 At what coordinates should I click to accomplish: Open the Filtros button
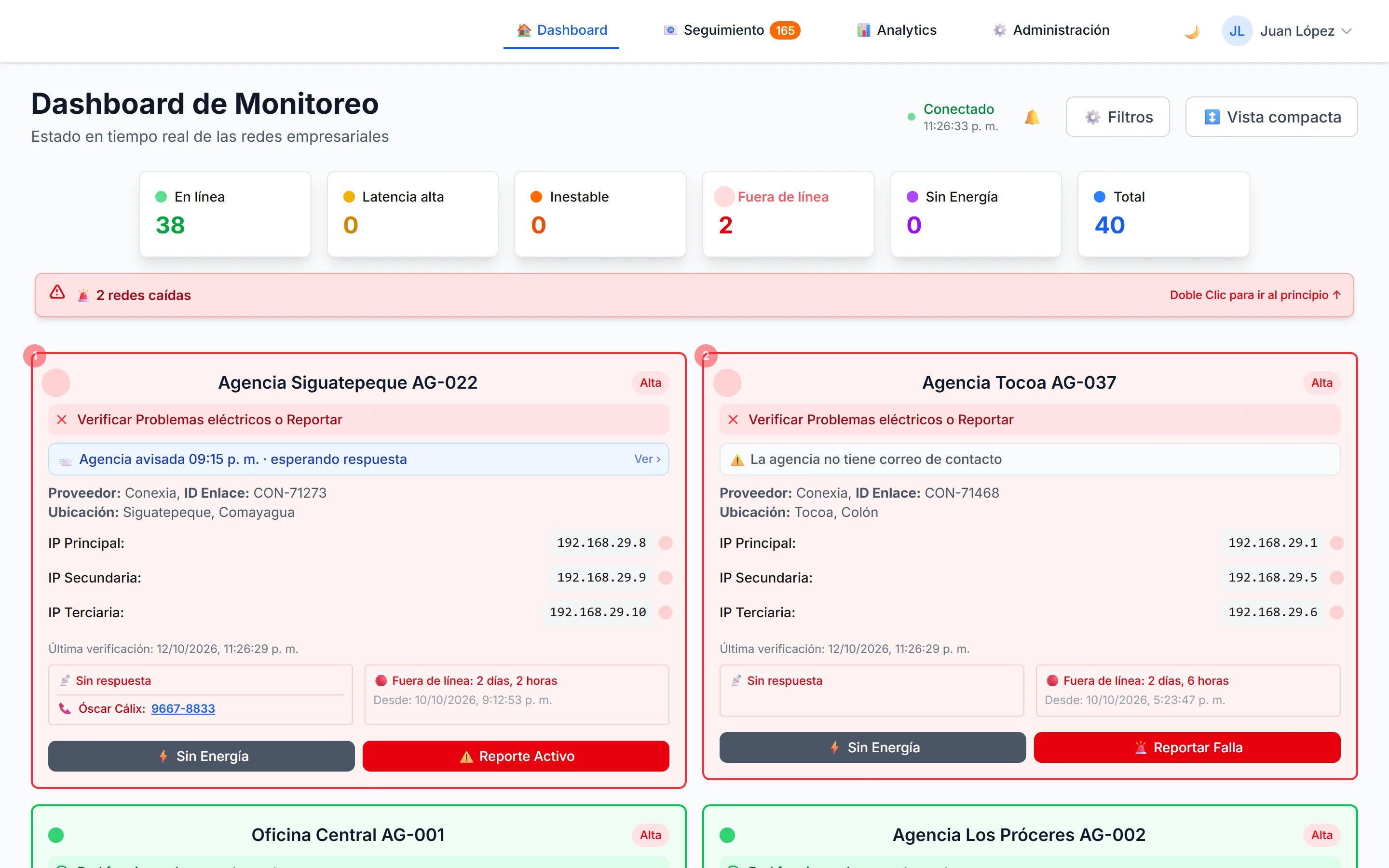[x=1117, y=117]
